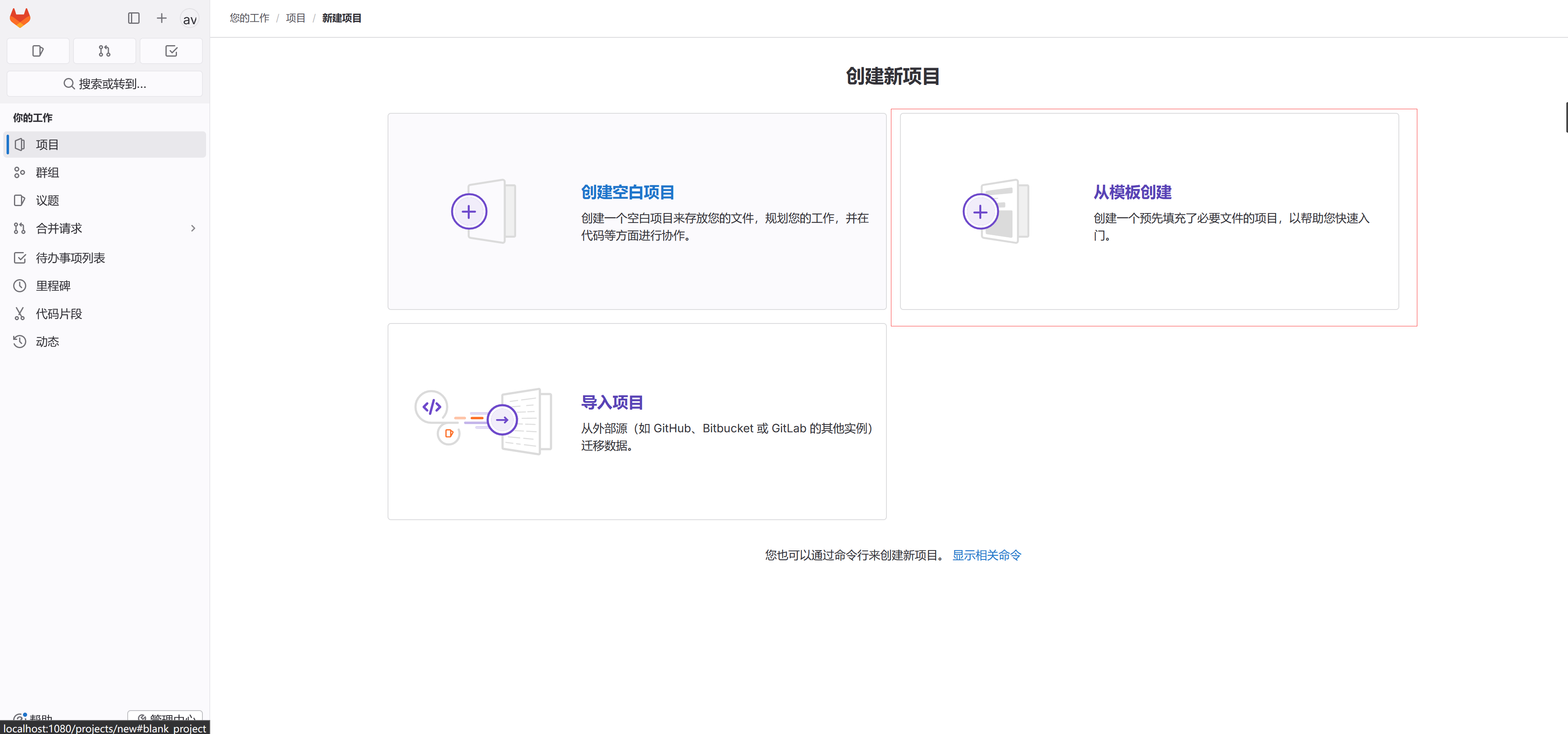This screenshot has width=1568, height=734.
Task: Click the 导入项目 illustration icon
Action: (x=484, y=420)
